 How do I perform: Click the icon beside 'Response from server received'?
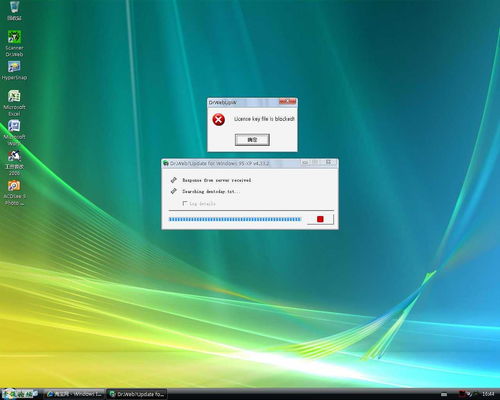(x=174, y=180)
